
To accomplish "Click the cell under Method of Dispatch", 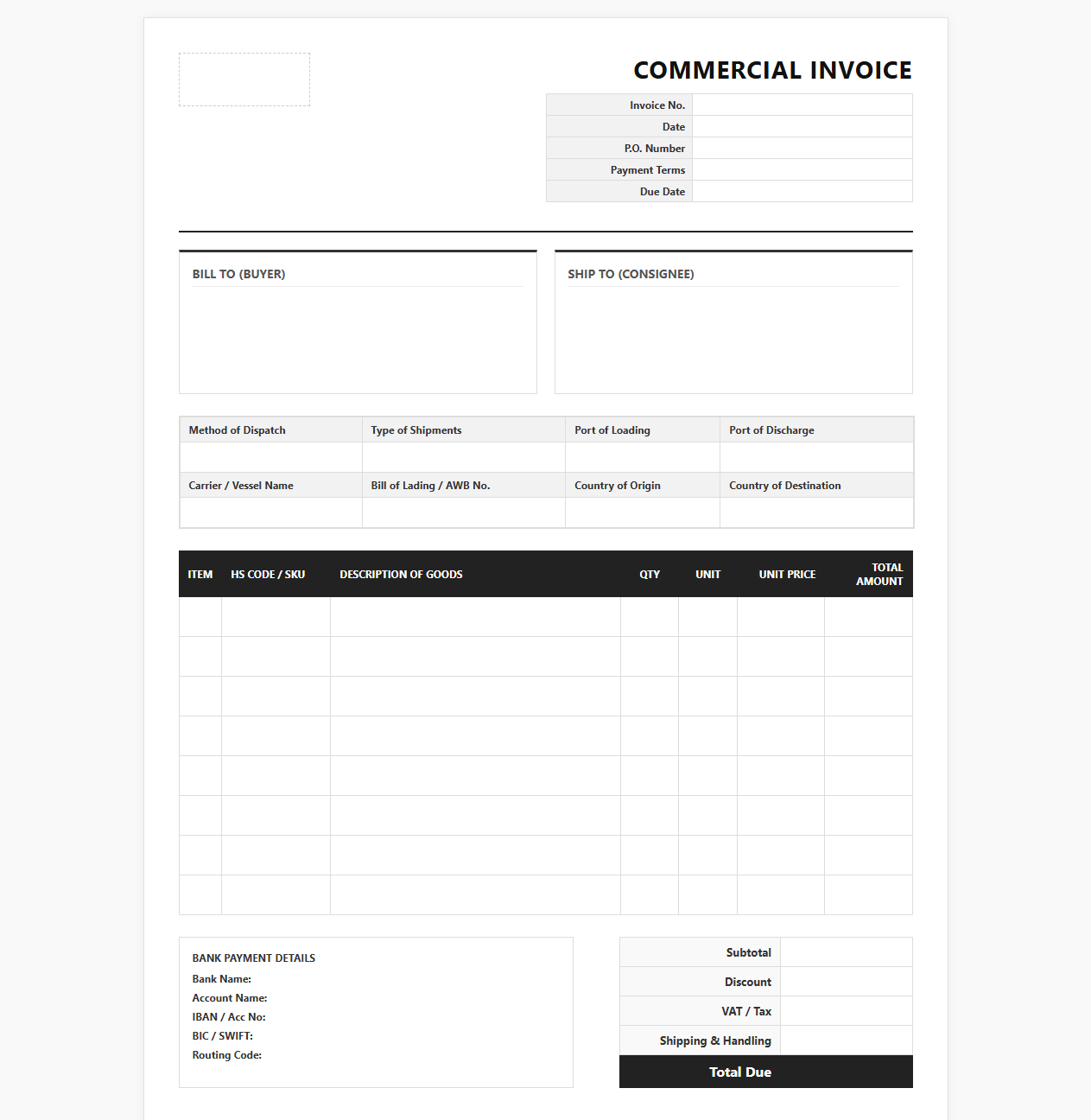I will tap(271, 457).
